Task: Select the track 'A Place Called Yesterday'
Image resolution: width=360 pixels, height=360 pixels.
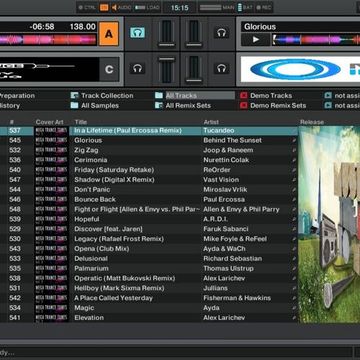Action: [x=113, y=298]
